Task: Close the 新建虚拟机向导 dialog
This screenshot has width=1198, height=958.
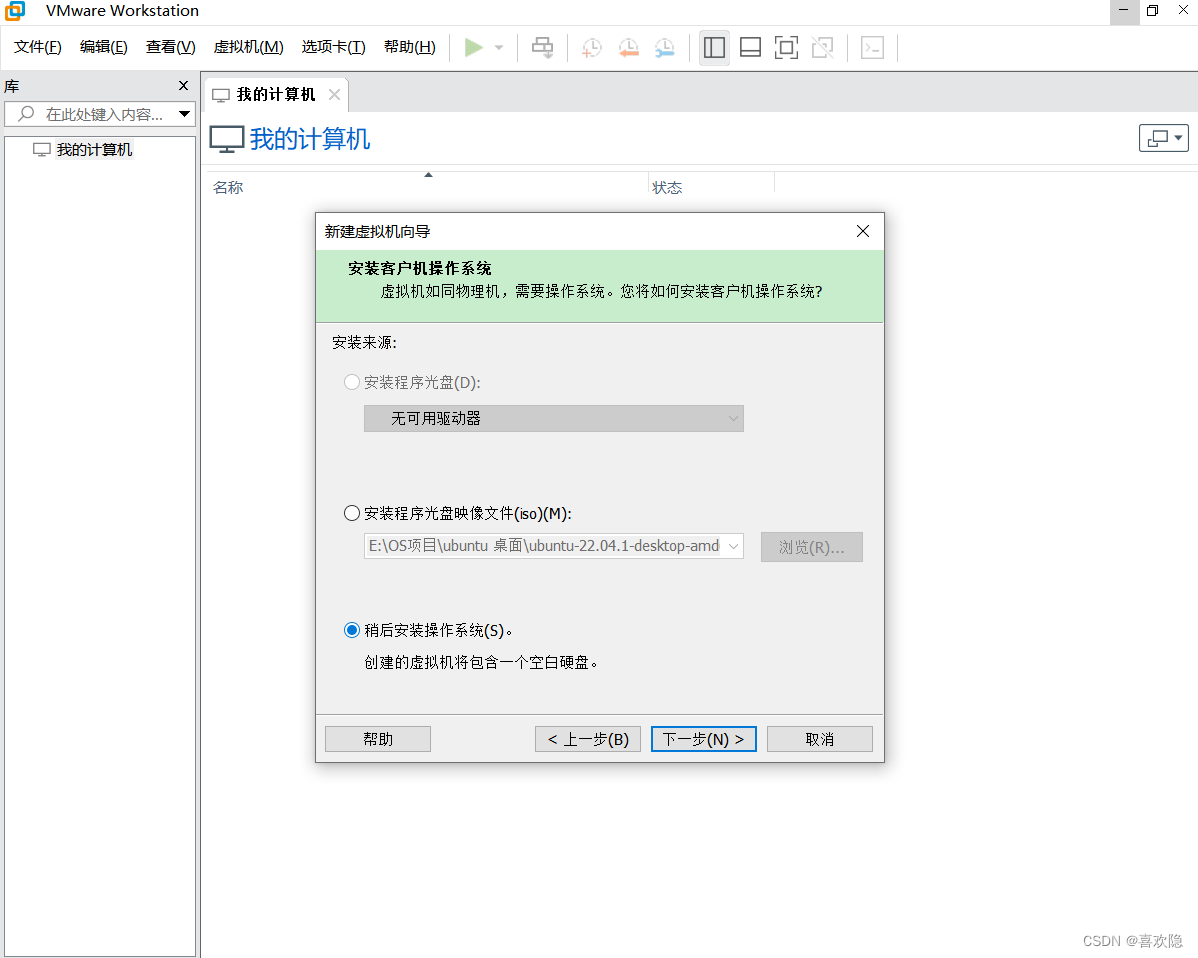Action: pos(863,231)
